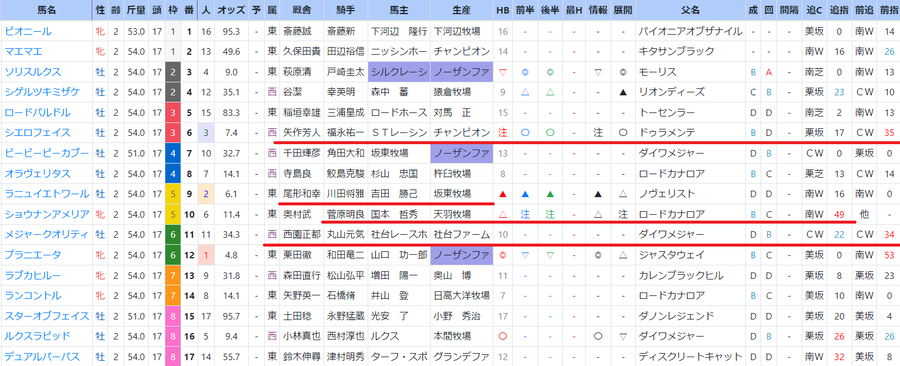Screen dimensions: 900x366
Task: Select red 49 value in ショウナンアメリア row
Action: click(x=839, y=215)
